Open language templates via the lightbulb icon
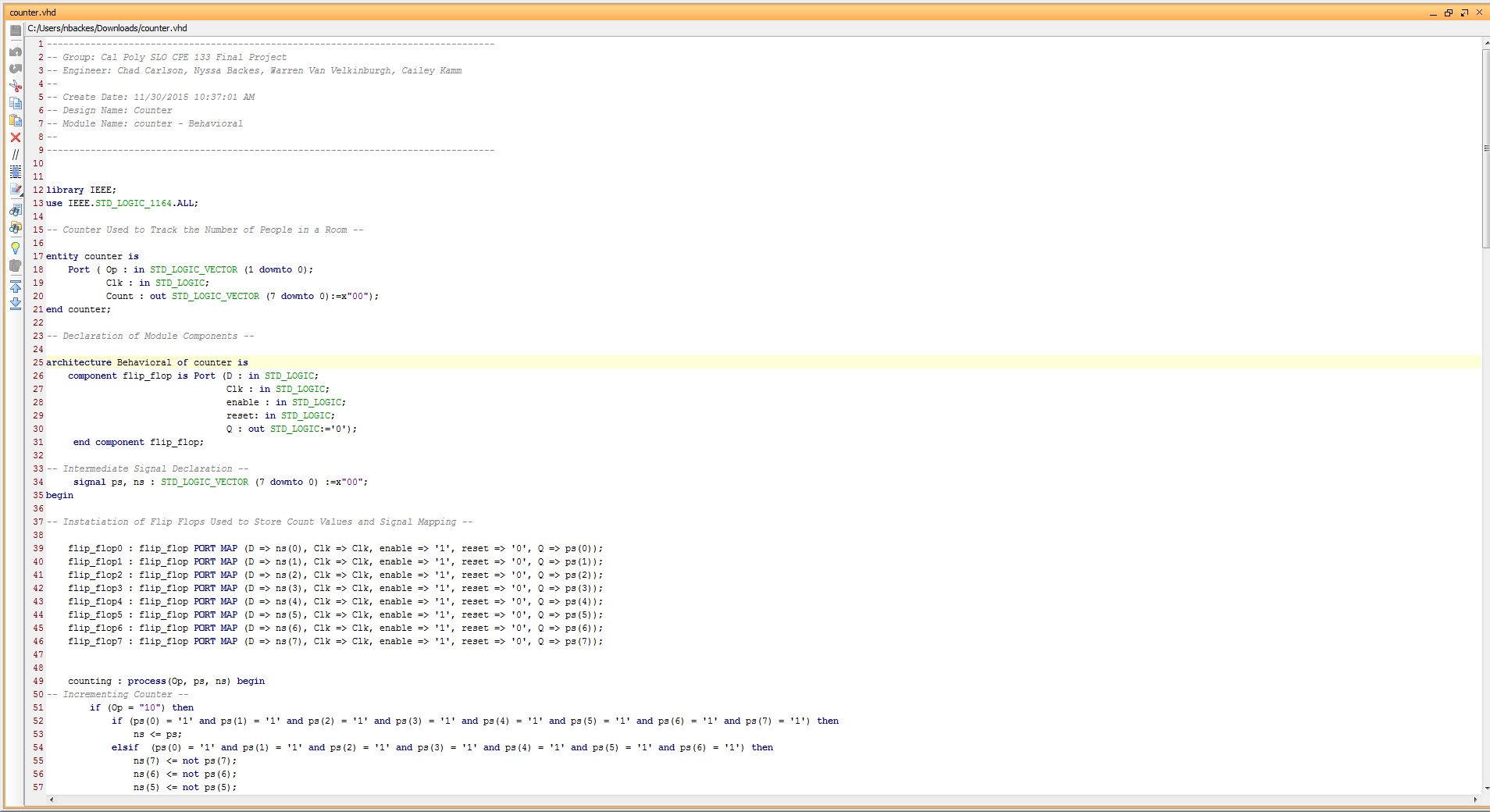 click(x=16, y=248)
